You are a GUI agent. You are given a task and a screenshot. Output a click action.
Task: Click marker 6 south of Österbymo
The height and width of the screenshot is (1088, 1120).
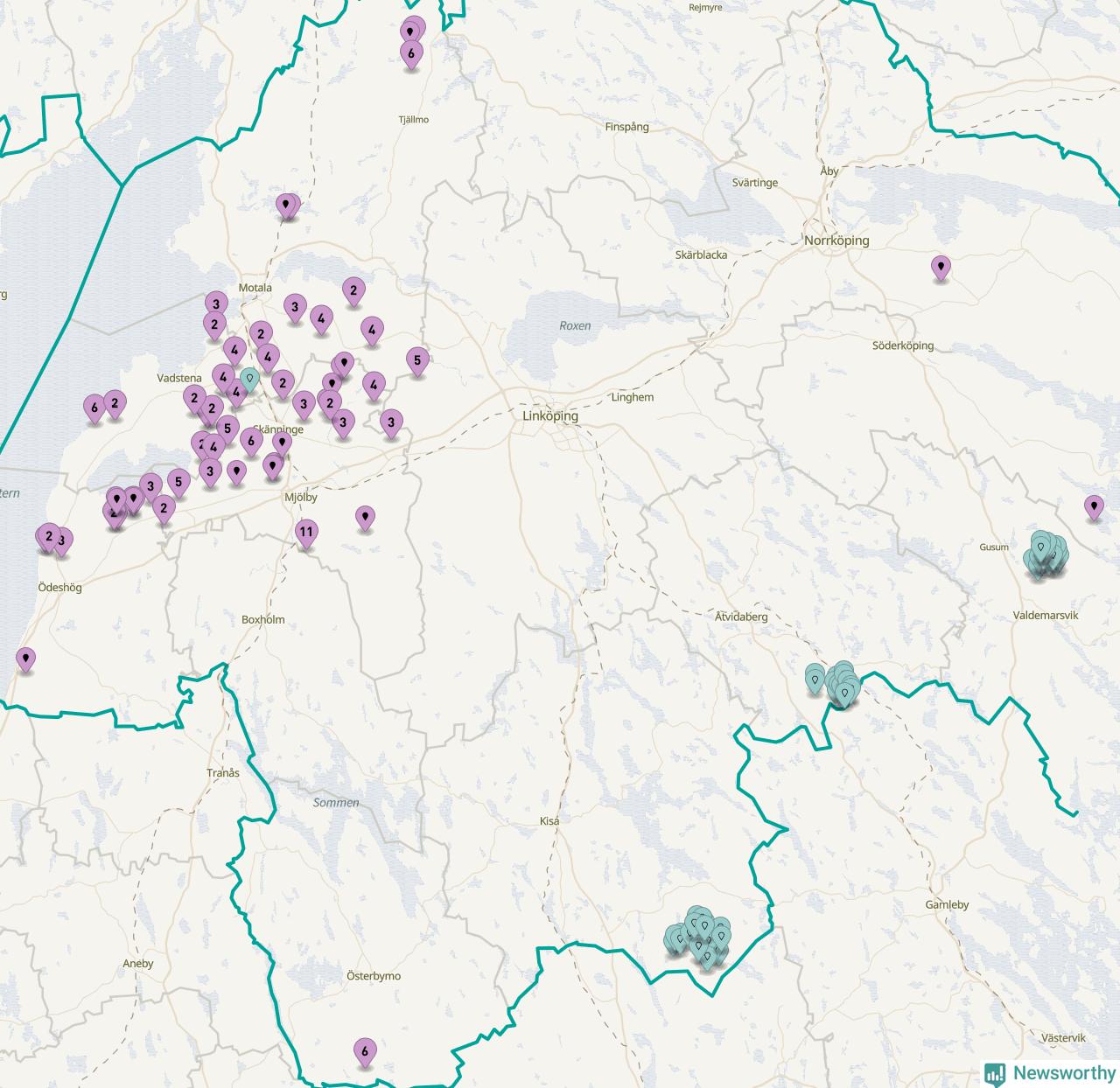click(365, 1053)
